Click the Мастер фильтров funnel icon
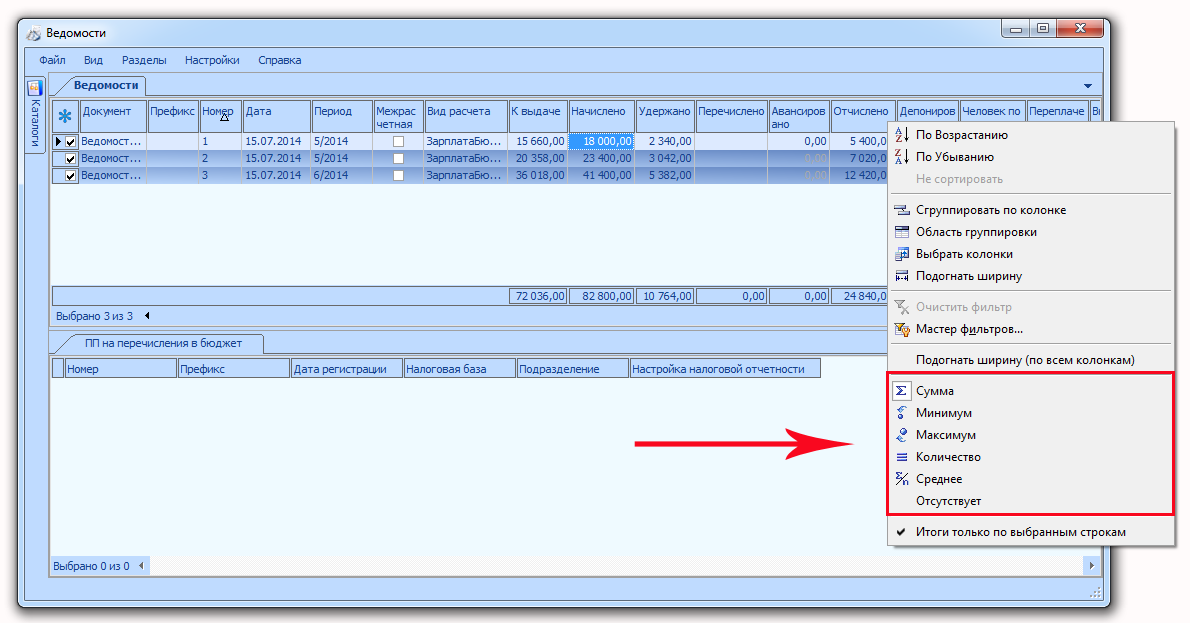The image size is (1190, 623). point(902,329)
